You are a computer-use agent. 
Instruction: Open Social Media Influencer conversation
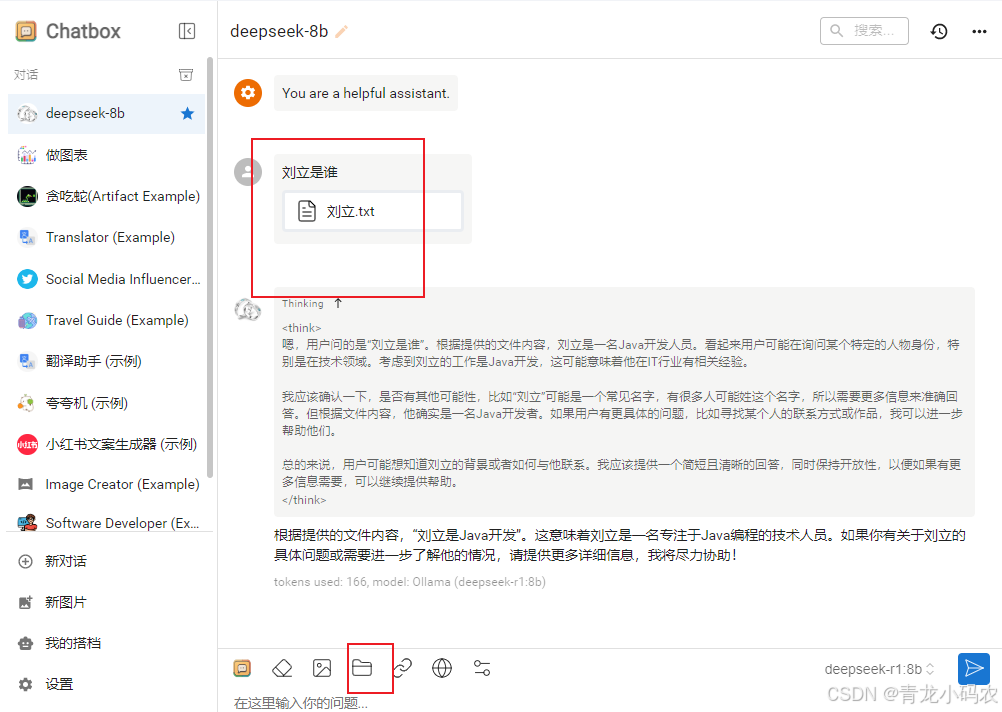pyautogui.click(x=106, y=279)
